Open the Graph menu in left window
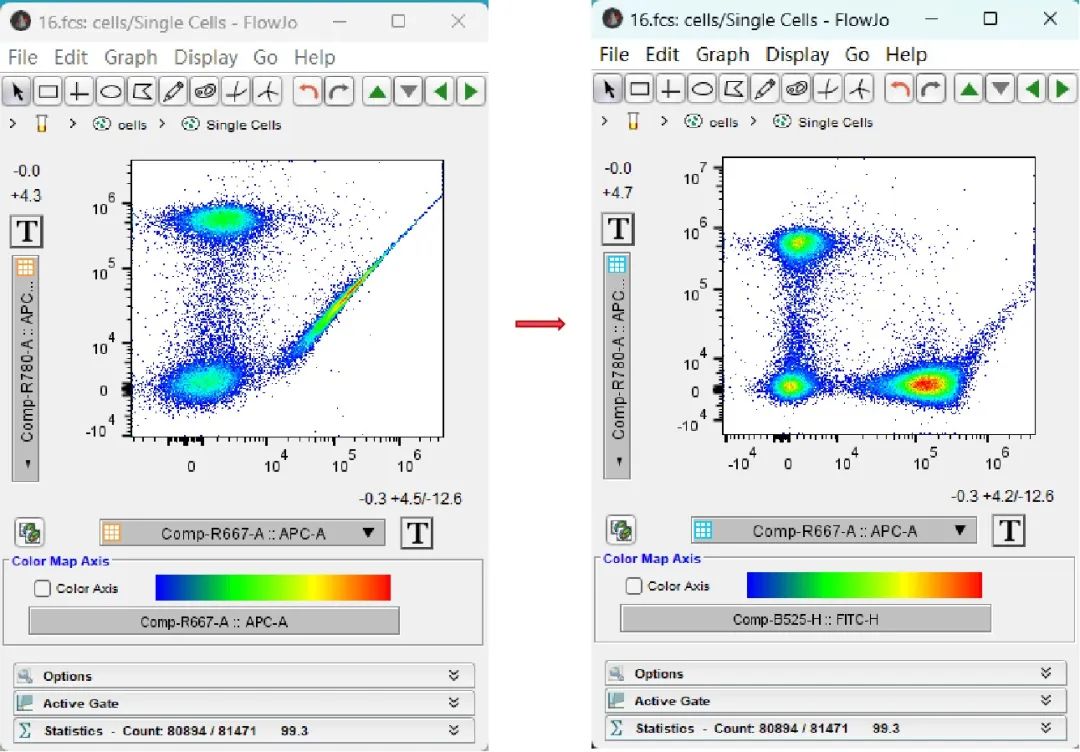 131,57
